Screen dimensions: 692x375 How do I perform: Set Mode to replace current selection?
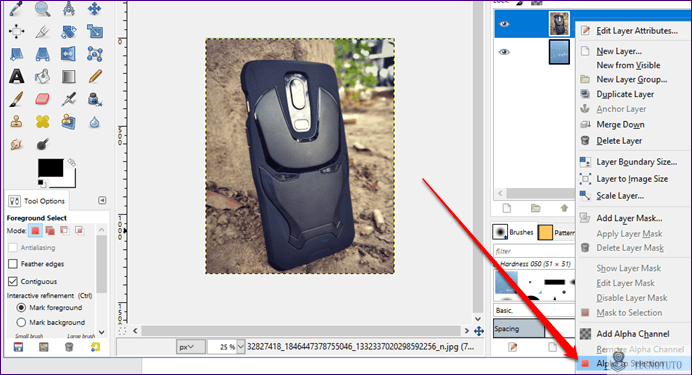35,230
